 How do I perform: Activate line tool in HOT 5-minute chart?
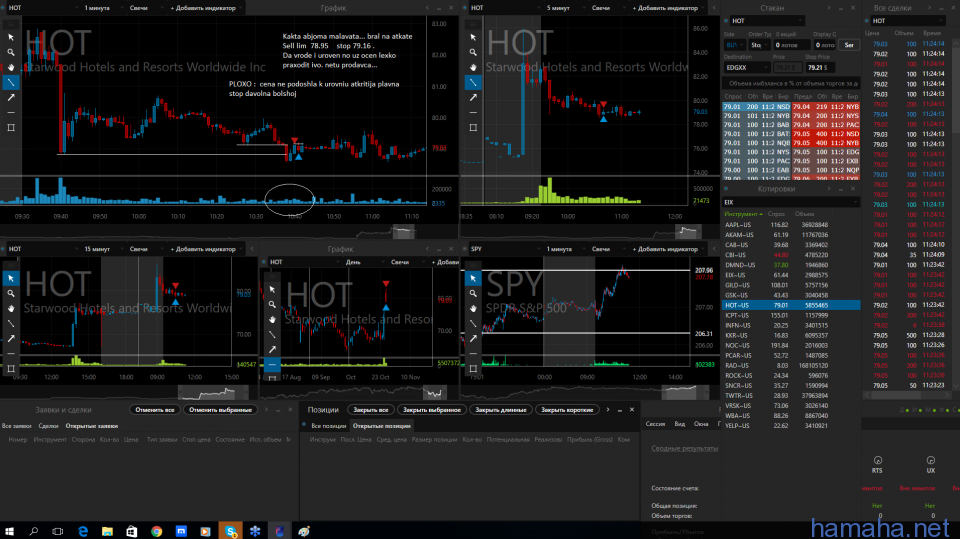[x=473, y=82]
